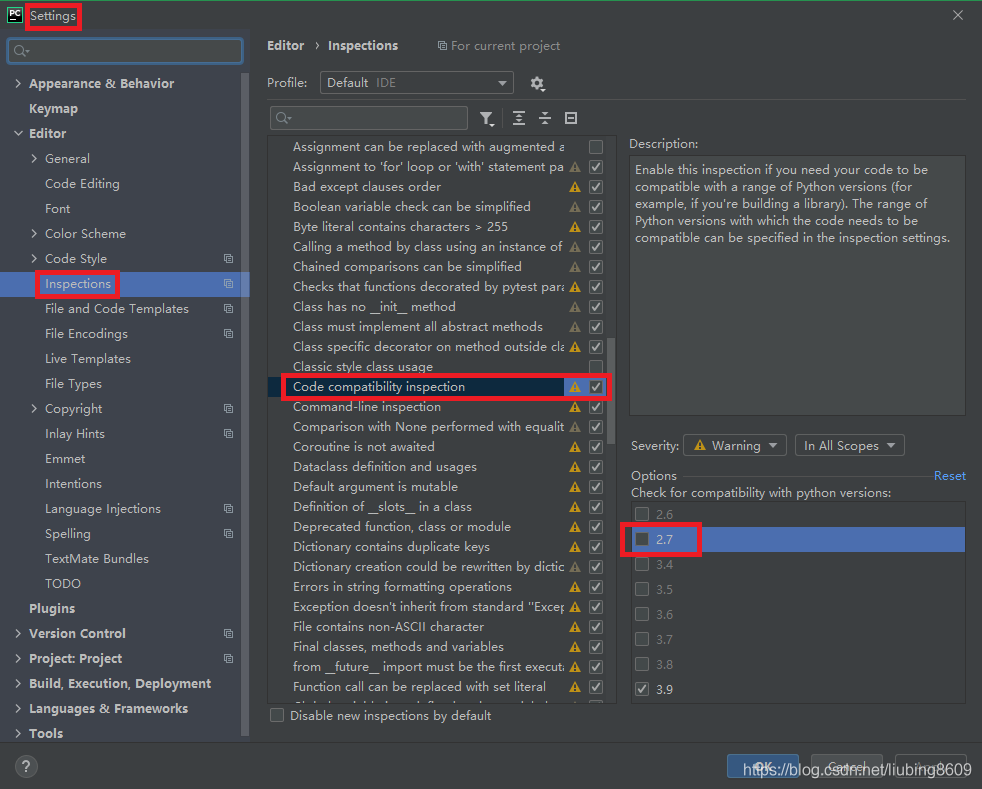
Task: Open the Severity Warning dropdown
Action: point(734,445)
